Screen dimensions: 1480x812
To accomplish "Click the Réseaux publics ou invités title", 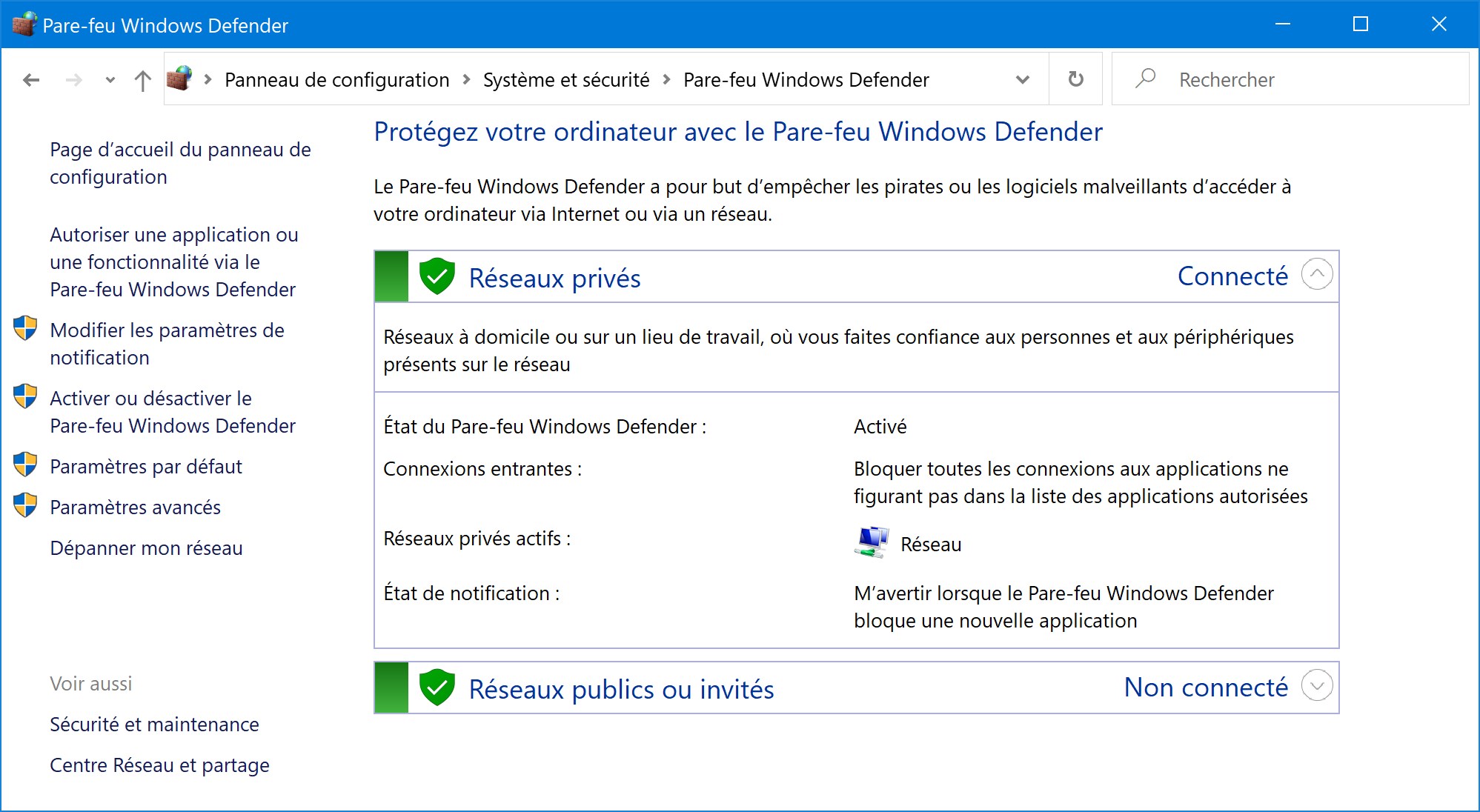I will [622, 689].
